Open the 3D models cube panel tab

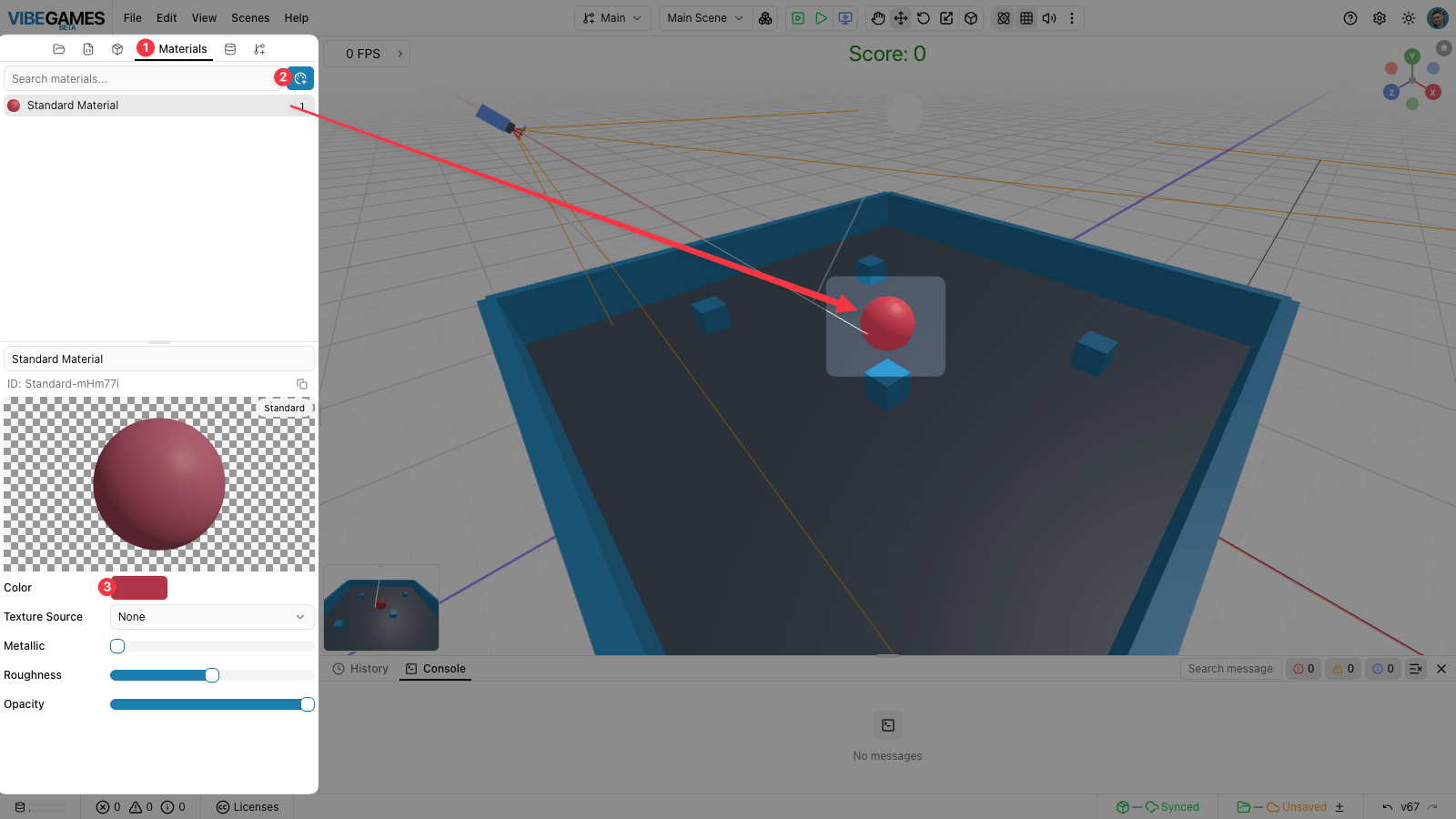pyautogui.click(x=117, y=49)
